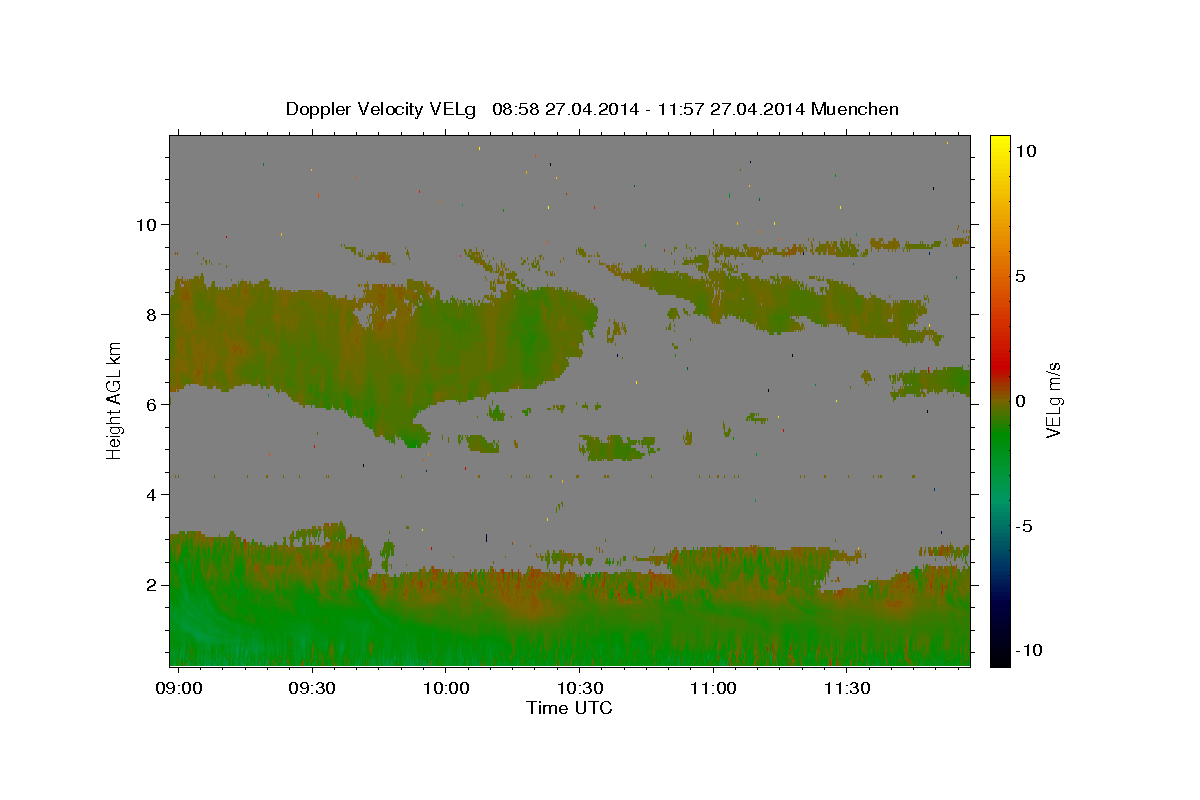Screen dimensions: 1200x800
Task: Click the 10:30 time tick label
Action: click(x=579, y=688)
